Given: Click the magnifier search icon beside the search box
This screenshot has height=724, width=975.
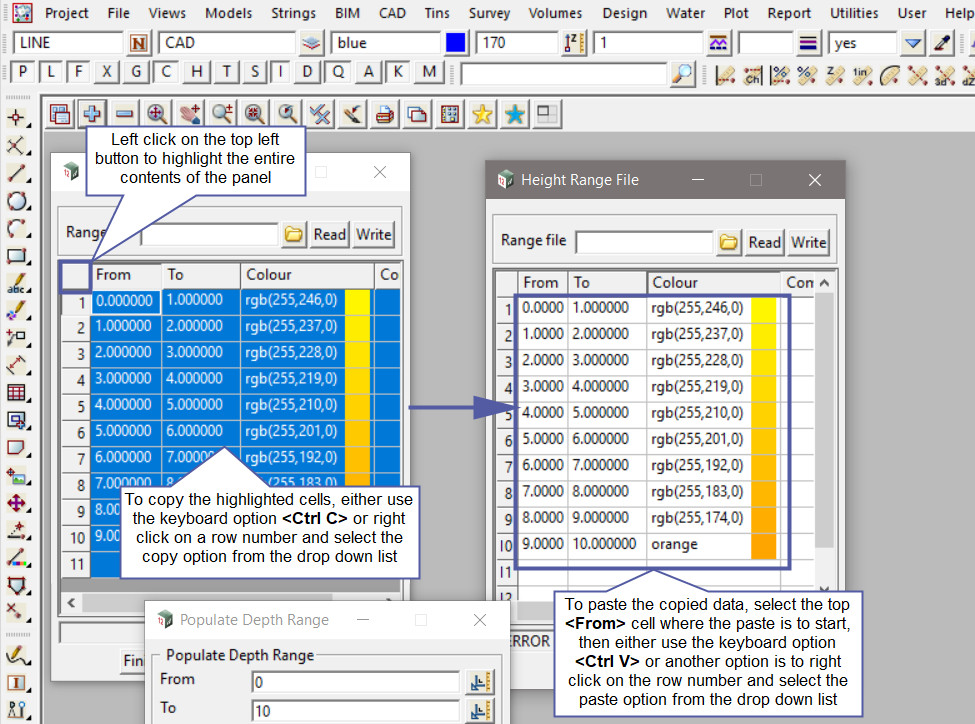Looking at the screenshot, I should [682, 73].
